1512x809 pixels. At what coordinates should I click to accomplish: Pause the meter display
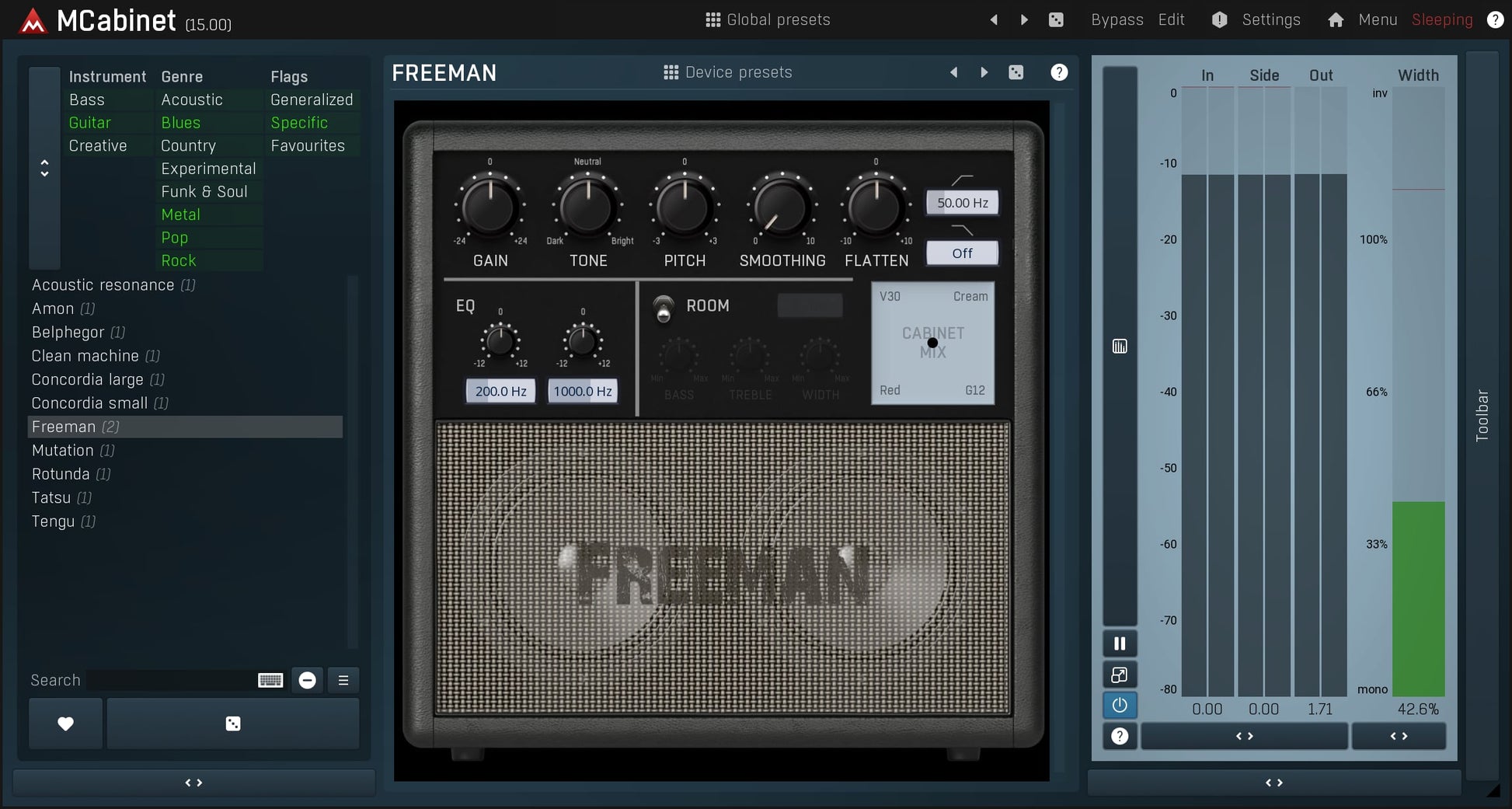(x=1119, y=643)
